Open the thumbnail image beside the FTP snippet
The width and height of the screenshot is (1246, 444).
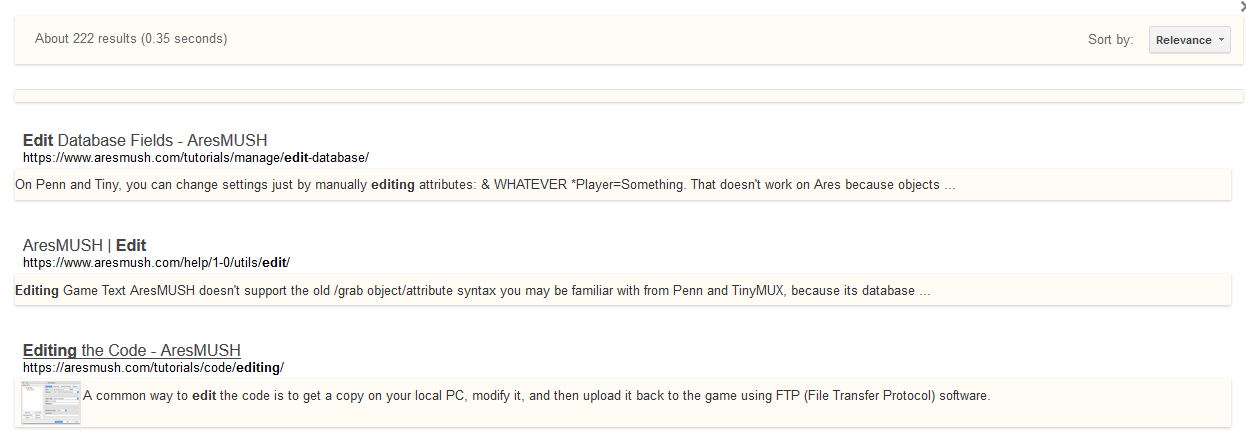tap(49, 402)
